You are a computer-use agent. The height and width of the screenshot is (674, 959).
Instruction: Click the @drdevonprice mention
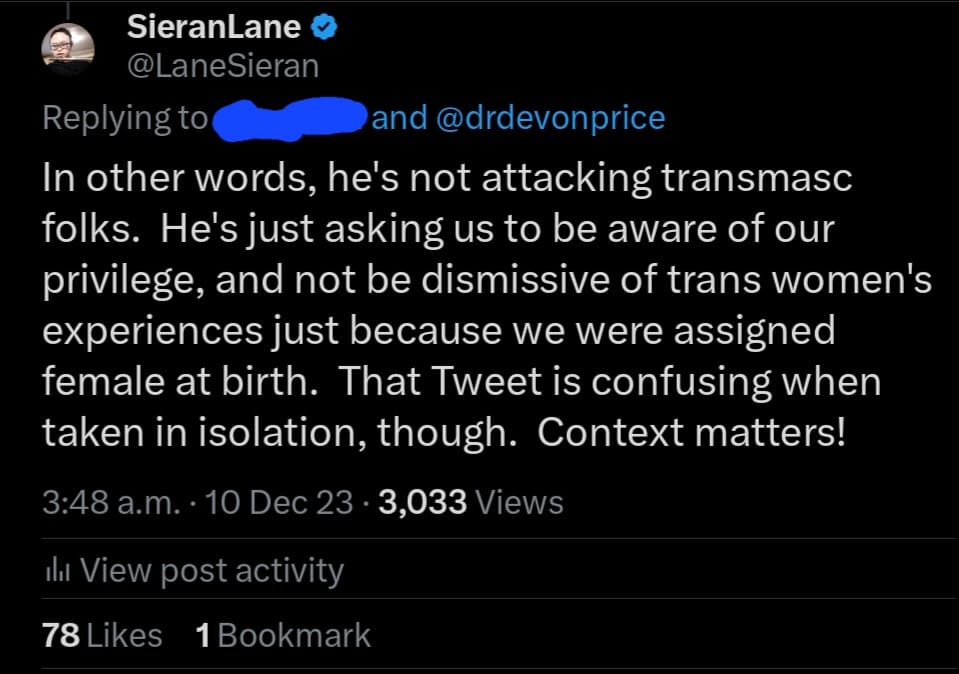coord(551,118)
